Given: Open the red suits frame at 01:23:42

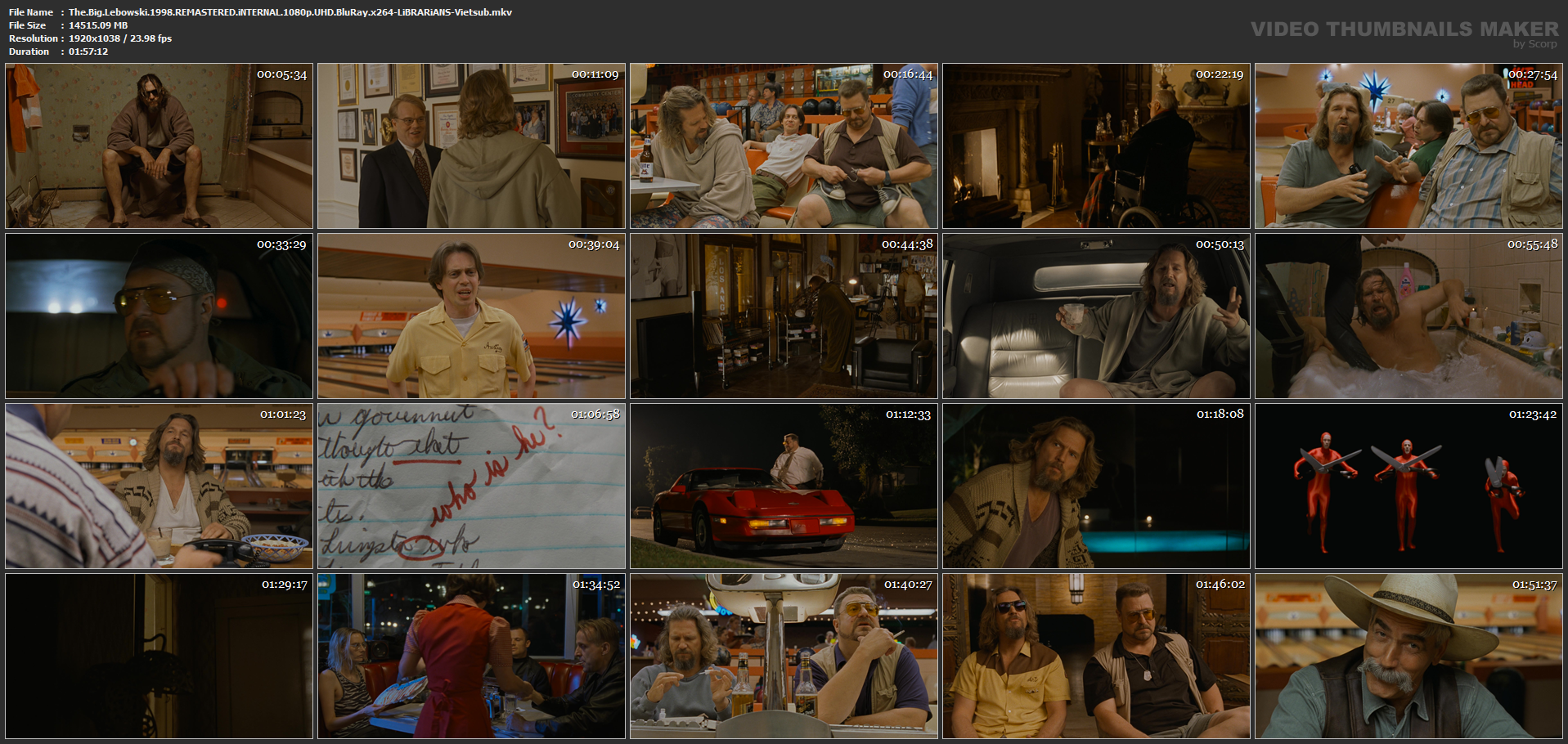Looking at the screenshot, I should tap(1409, 486).
